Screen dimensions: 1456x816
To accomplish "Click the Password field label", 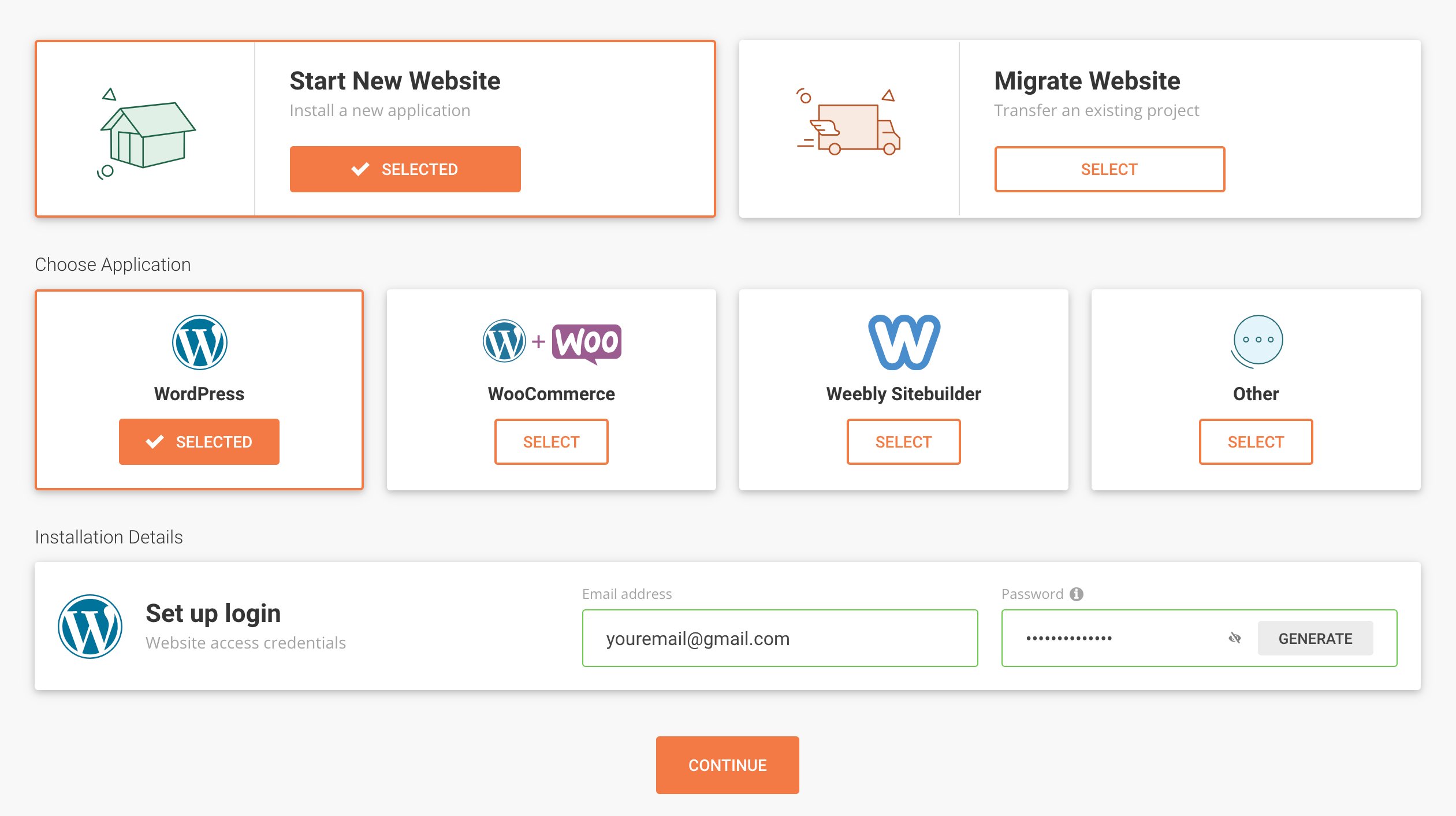I will coord(1033,594).
